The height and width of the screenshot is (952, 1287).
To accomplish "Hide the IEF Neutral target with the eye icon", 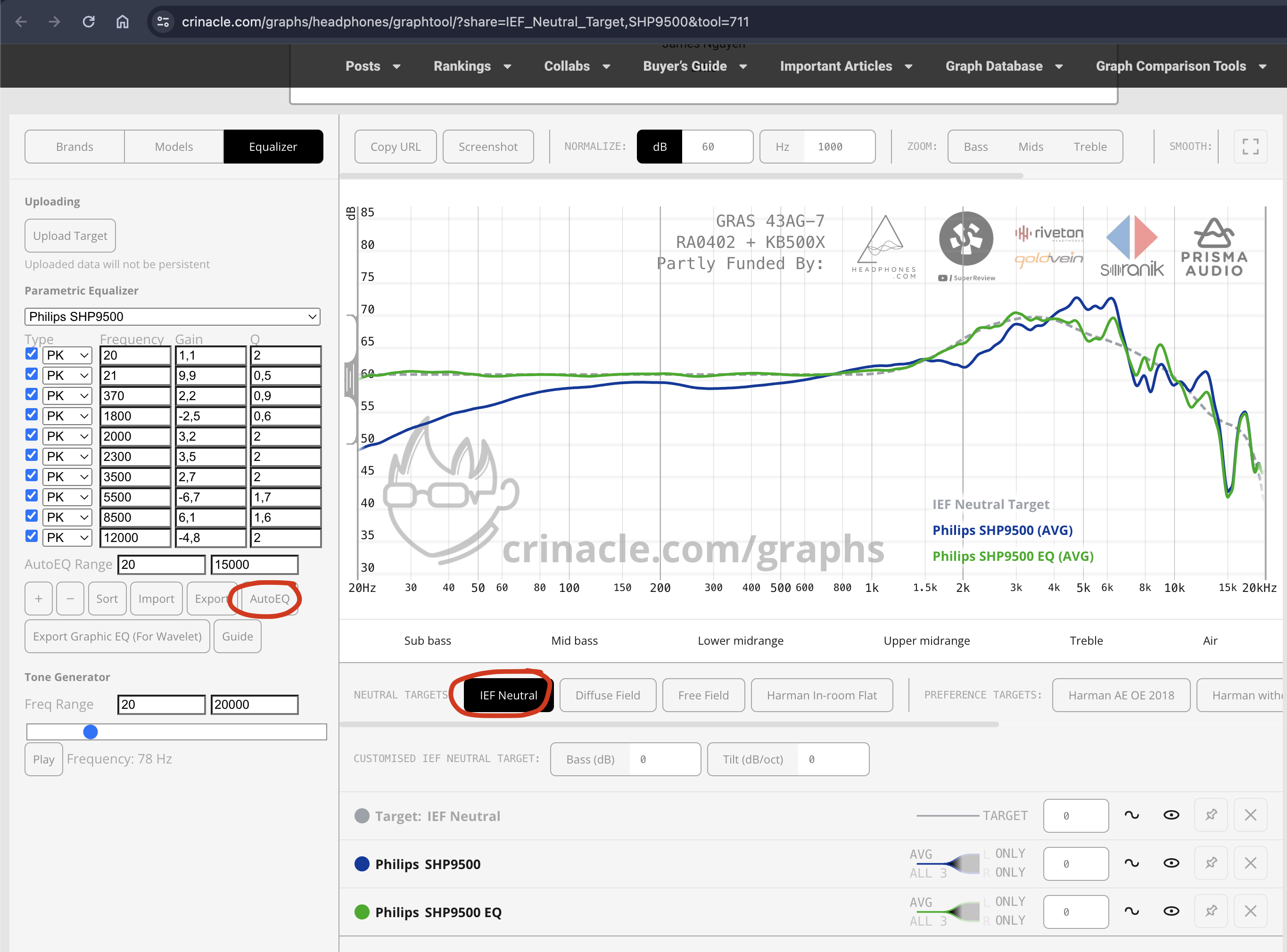I will click(1171, 815).
